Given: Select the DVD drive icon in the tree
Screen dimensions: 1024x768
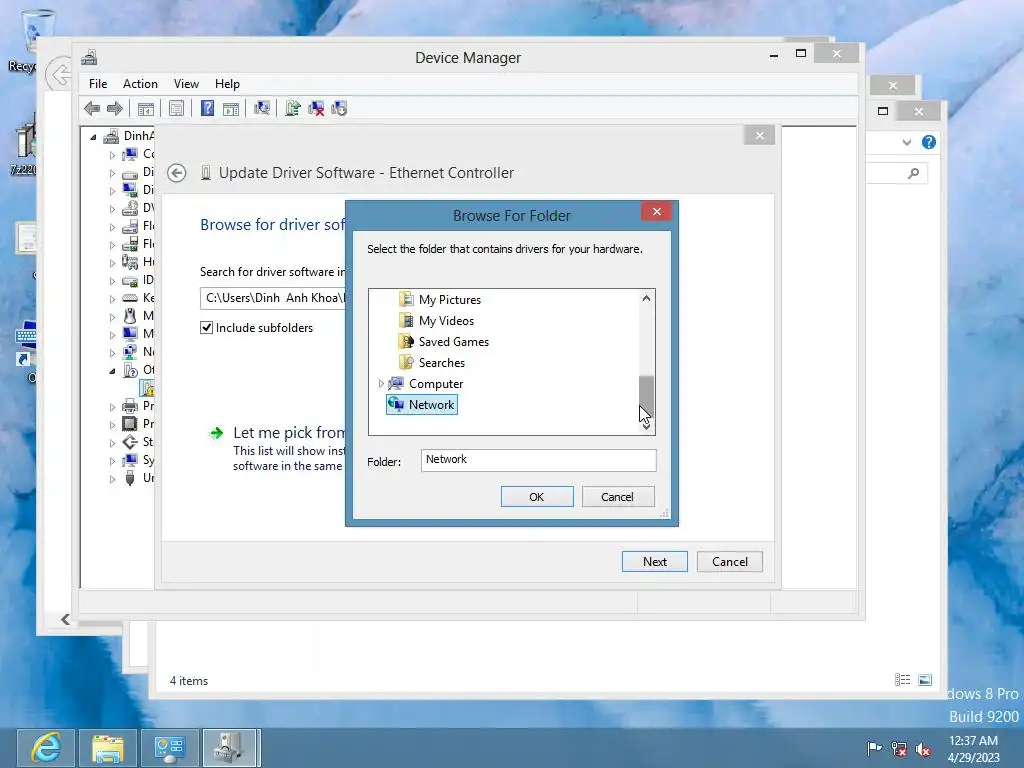Looking at the screenshot, I should point(130,208).
